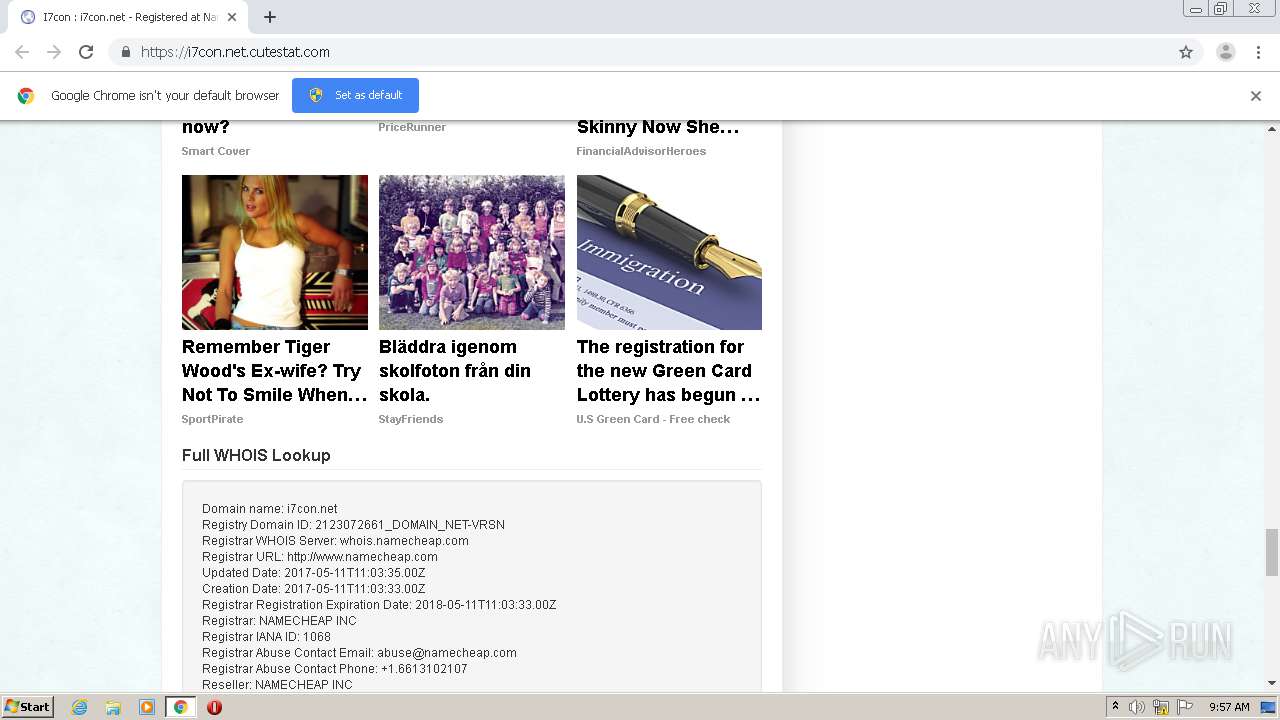Image resolution: width=1280 pixels, height=720 pixels.
Task: Click the FinancialAdvisorHeroes source label
Action: point(641,151)
